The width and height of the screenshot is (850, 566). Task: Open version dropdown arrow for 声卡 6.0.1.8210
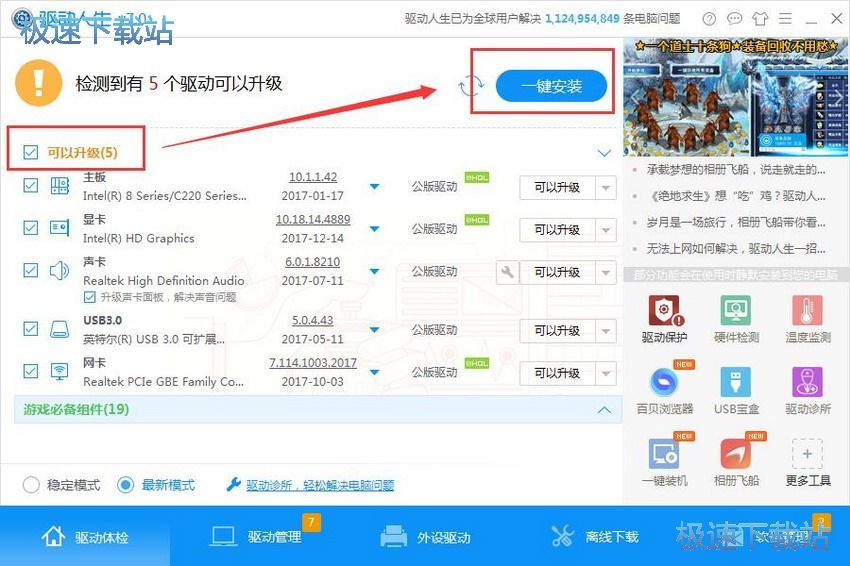pos(374,271)
